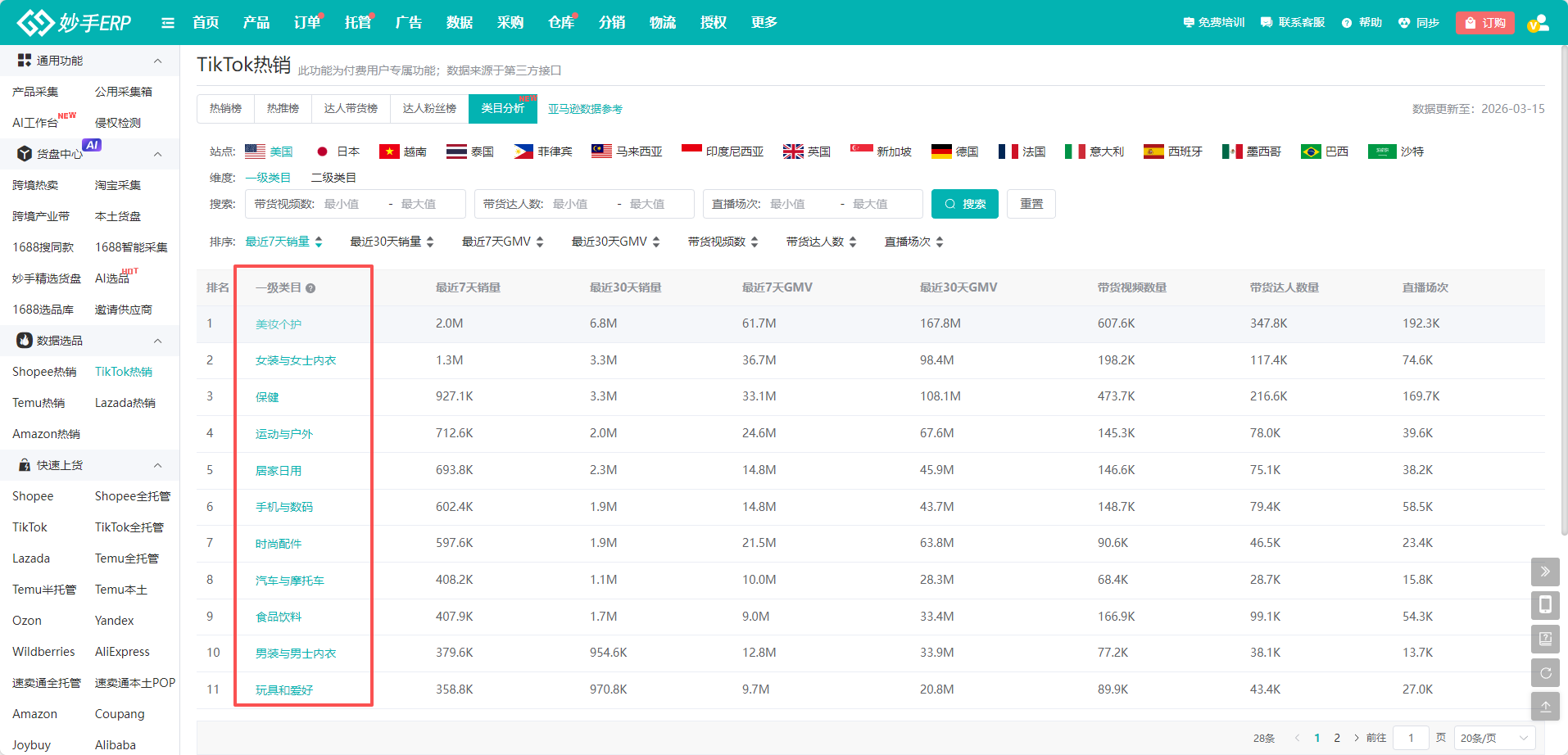Collapse the 通用功能 sidebar section
Image resolution: width=1568 pixels, height=755 pixels.
coord(157,61)
